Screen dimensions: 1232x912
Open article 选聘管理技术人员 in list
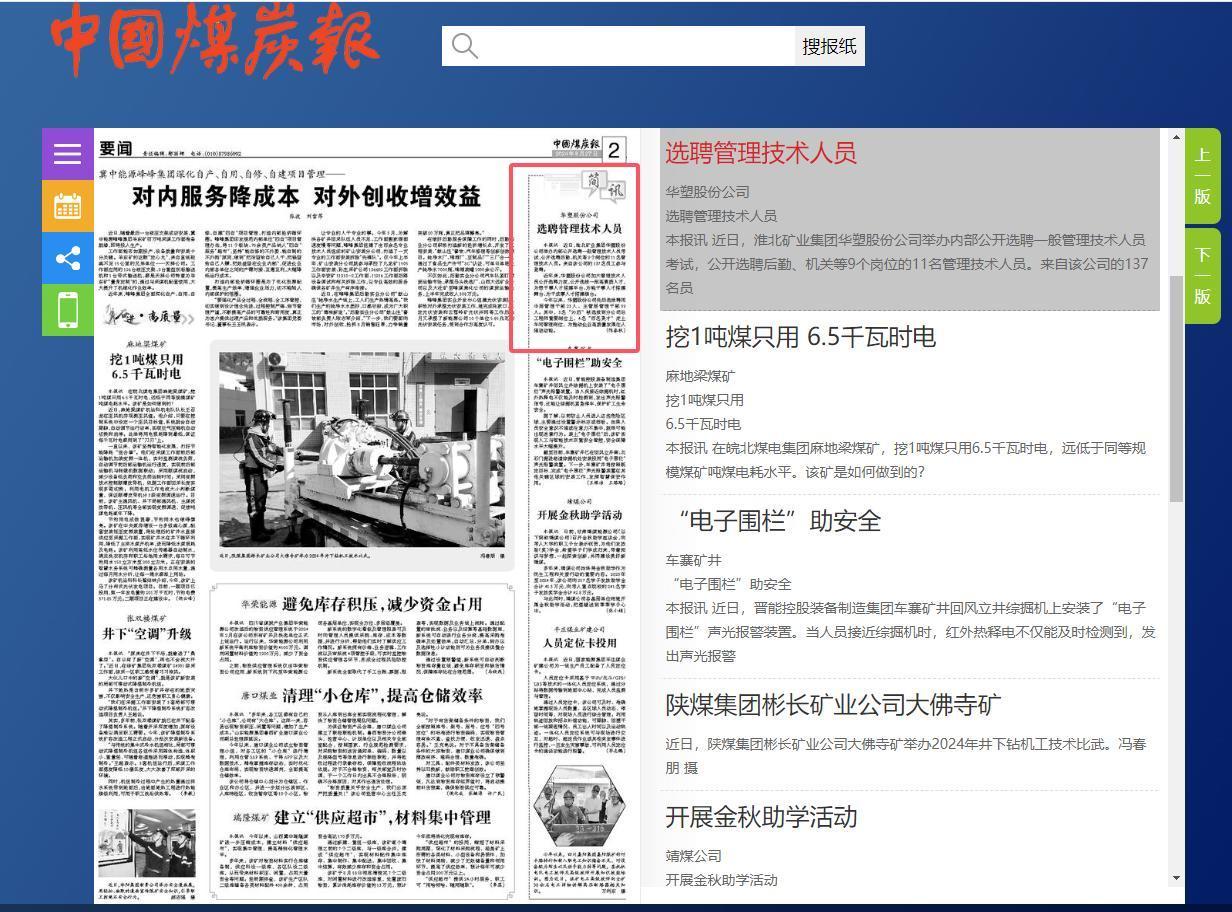(761, 153)
